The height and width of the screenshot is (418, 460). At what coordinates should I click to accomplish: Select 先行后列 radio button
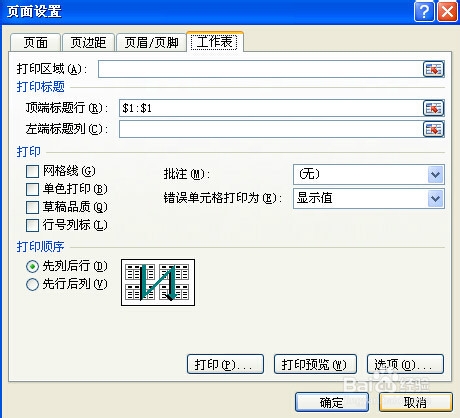click(32, 284)
